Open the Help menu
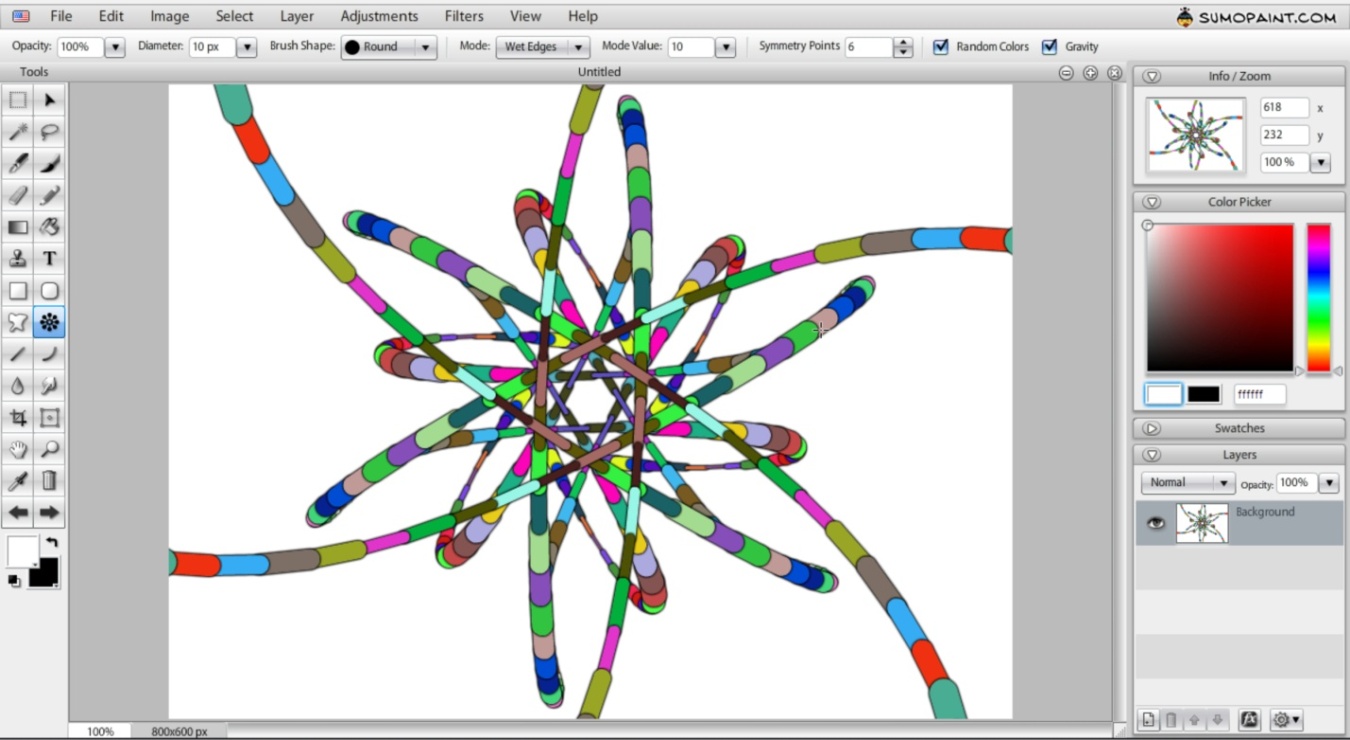 582,16
